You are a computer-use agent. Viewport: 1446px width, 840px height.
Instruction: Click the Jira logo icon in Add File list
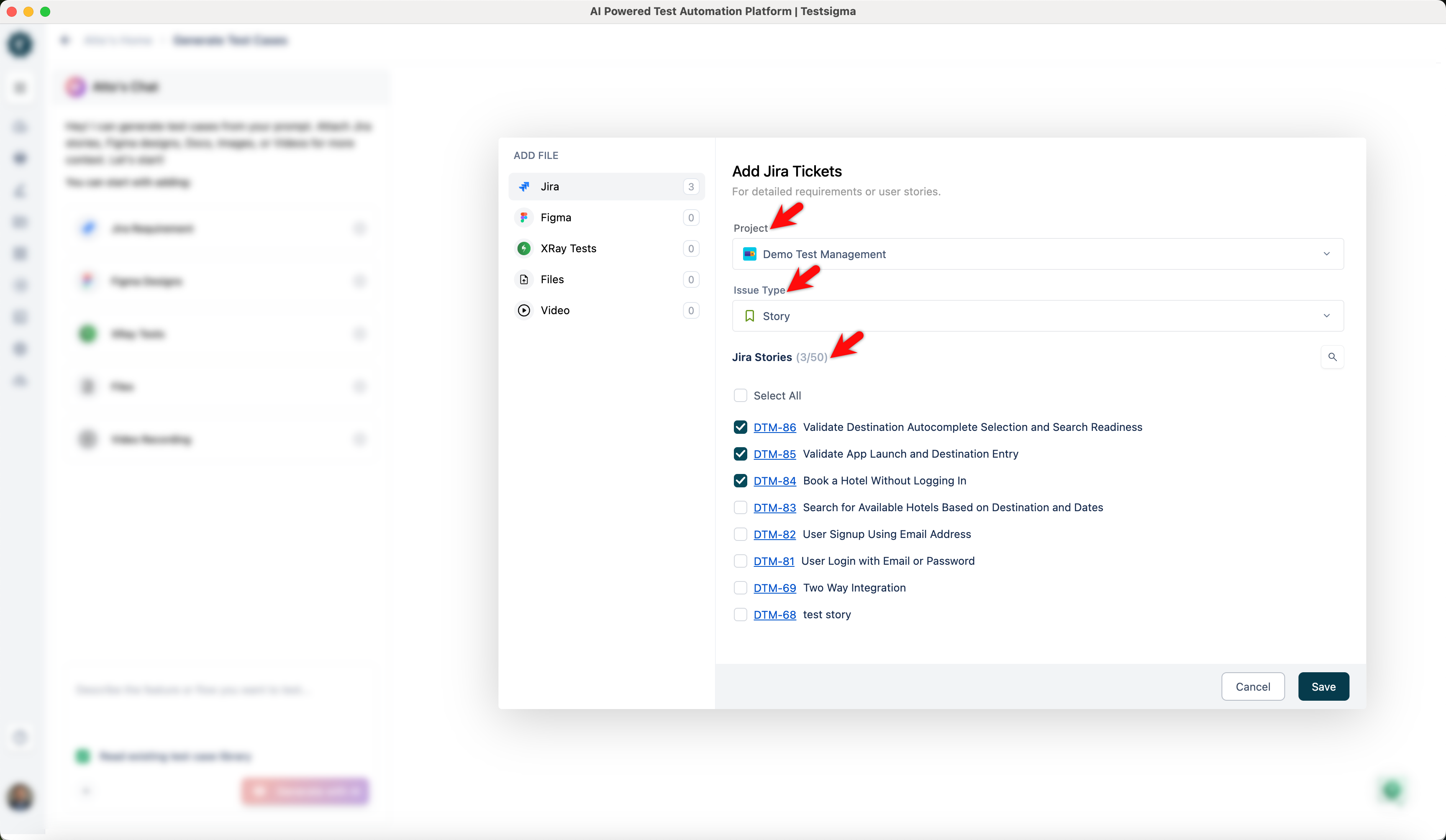[524, 187]
